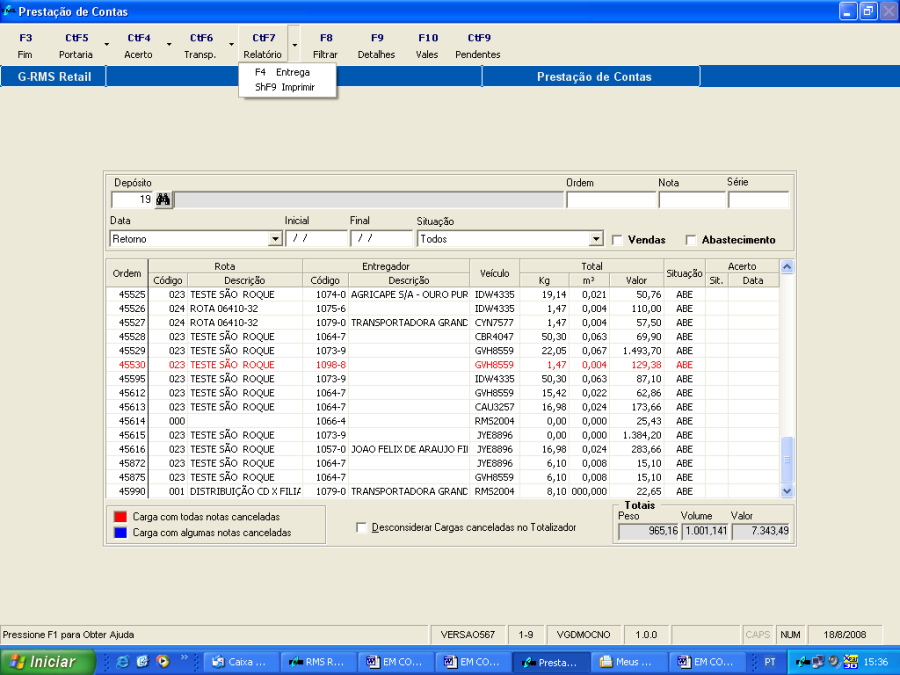Click JOAO FELIX DE ARAUJO FIL cell

click(x=409, y=449)
